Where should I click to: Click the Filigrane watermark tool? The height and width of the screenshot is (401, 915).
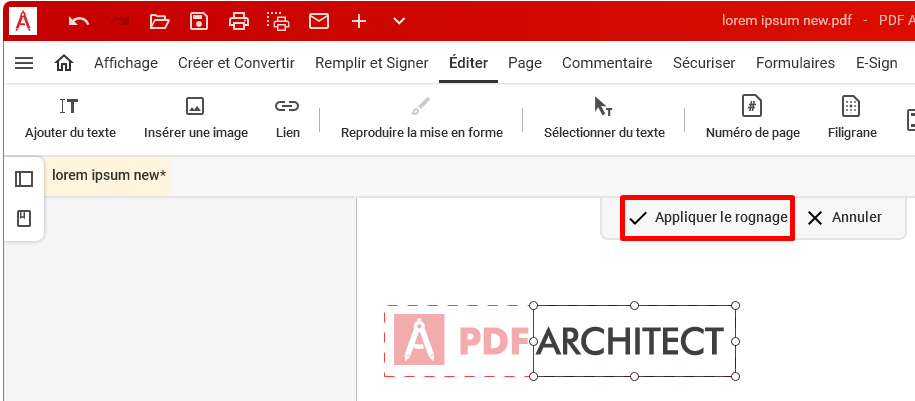tap(851, 118)
